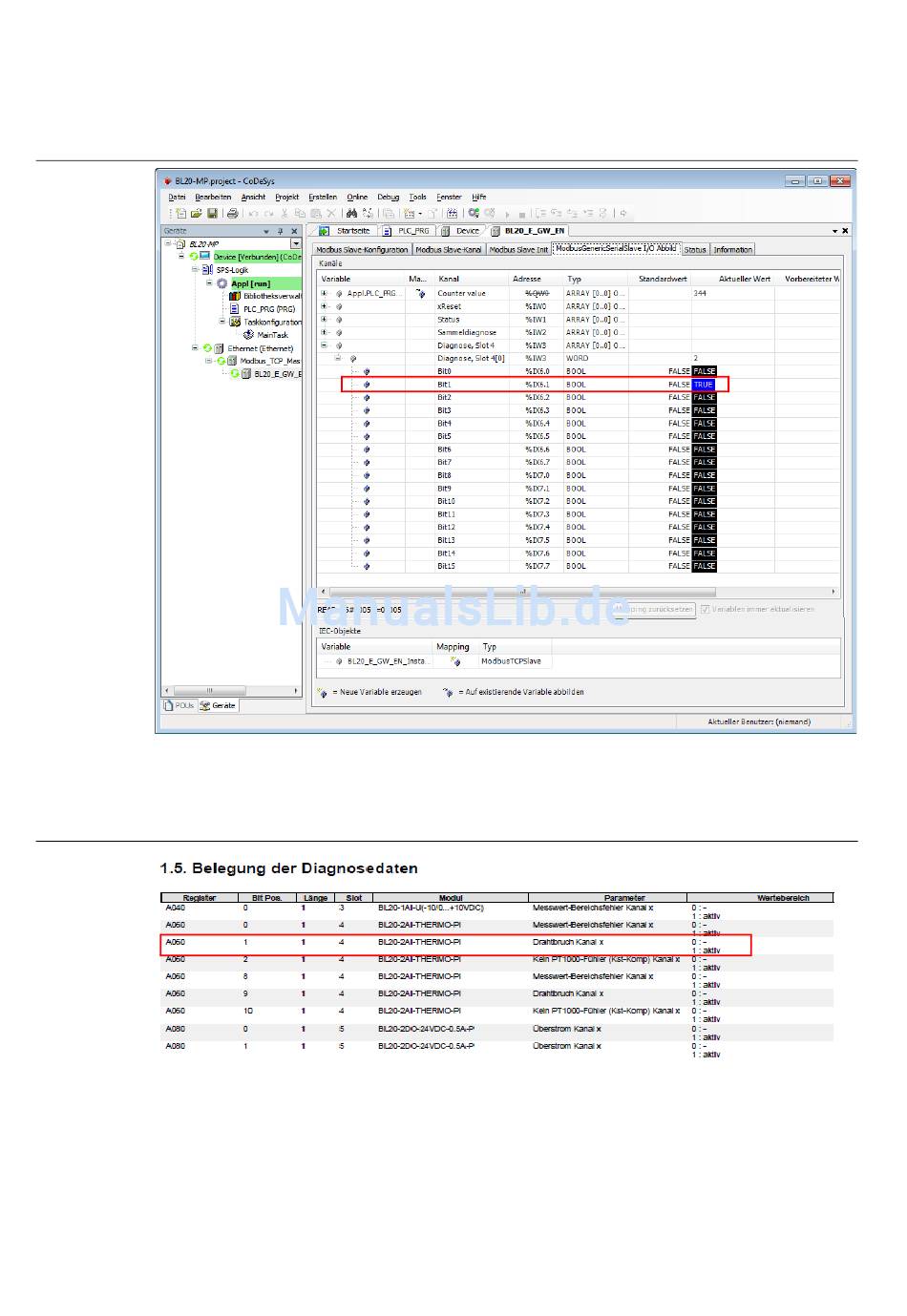Expand the xReset channel row
Screen dimensions: 907x1316
325,306
